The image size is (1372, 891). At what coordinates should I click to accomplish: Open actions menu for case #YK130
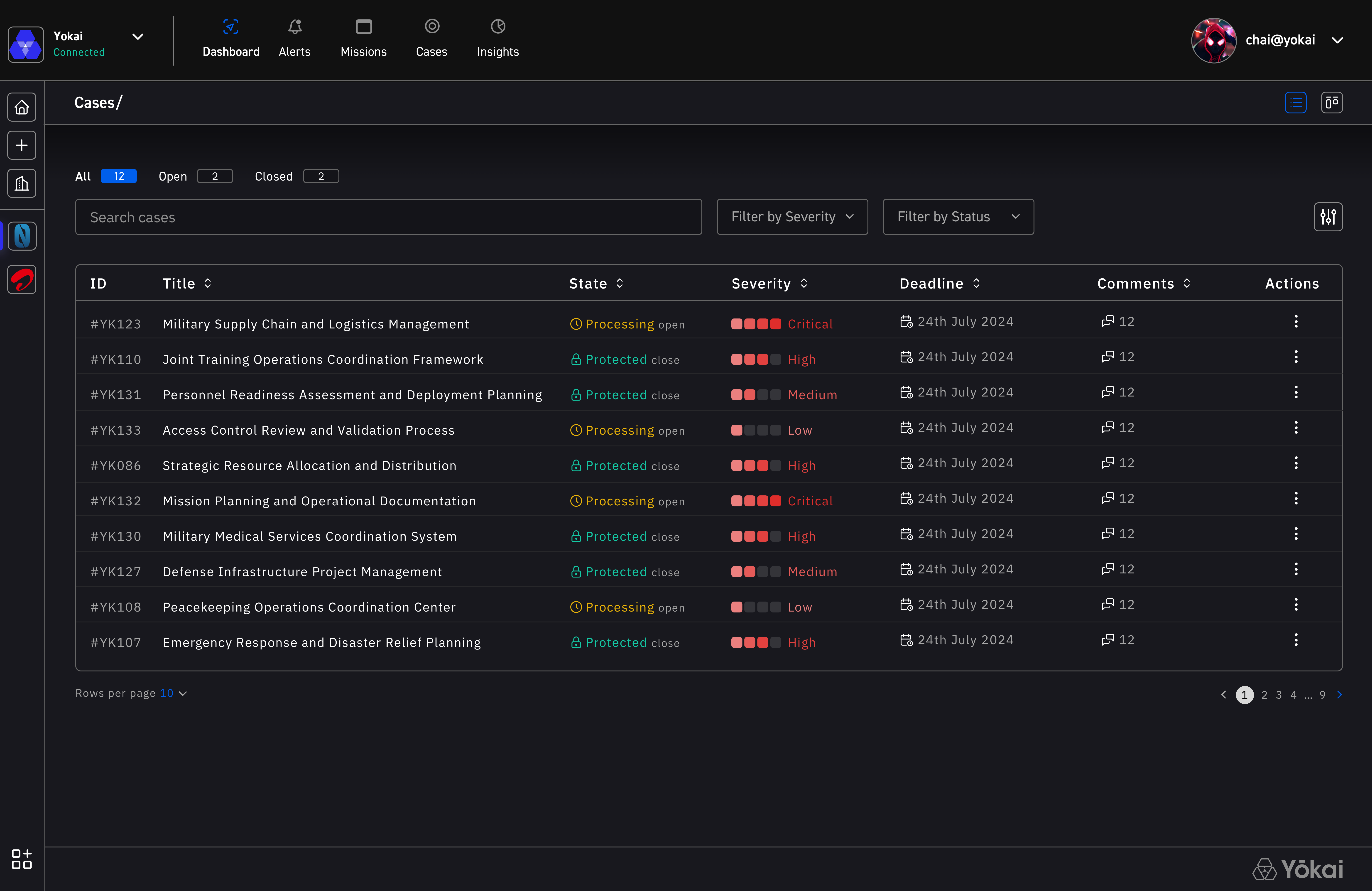(1296, 534)
